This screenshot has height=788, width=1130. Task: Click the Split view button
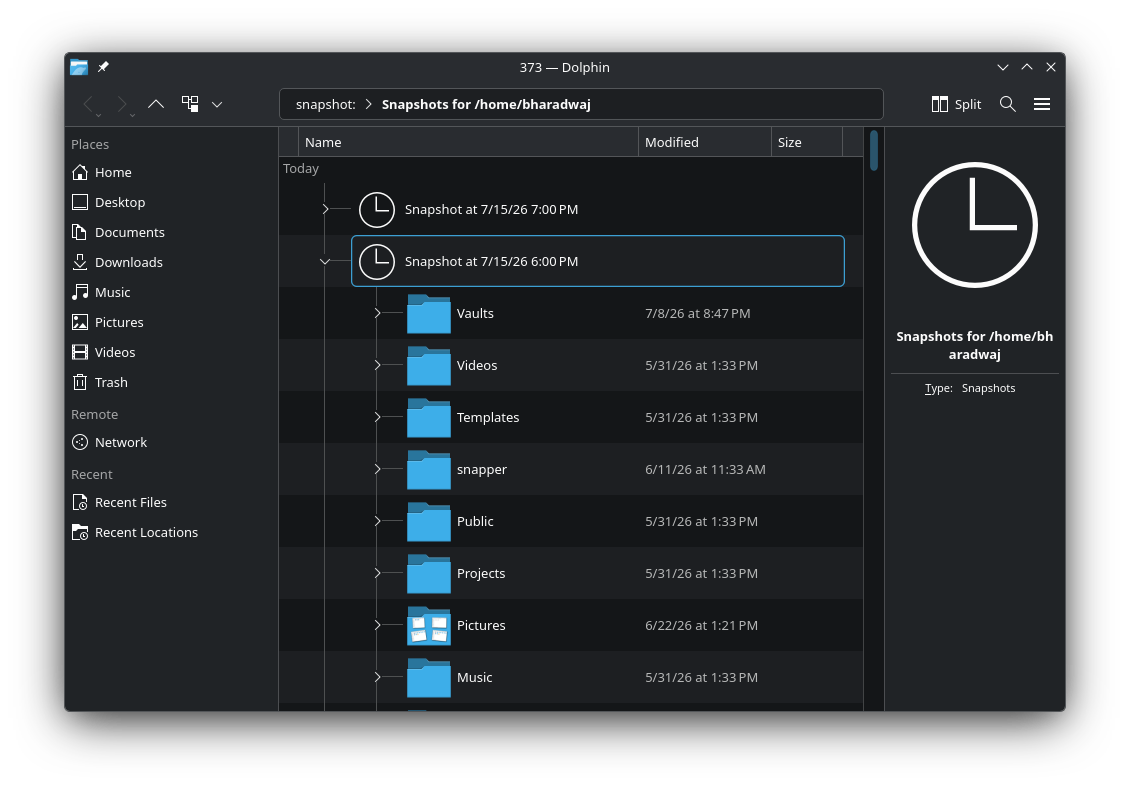(x=956, y=105)
